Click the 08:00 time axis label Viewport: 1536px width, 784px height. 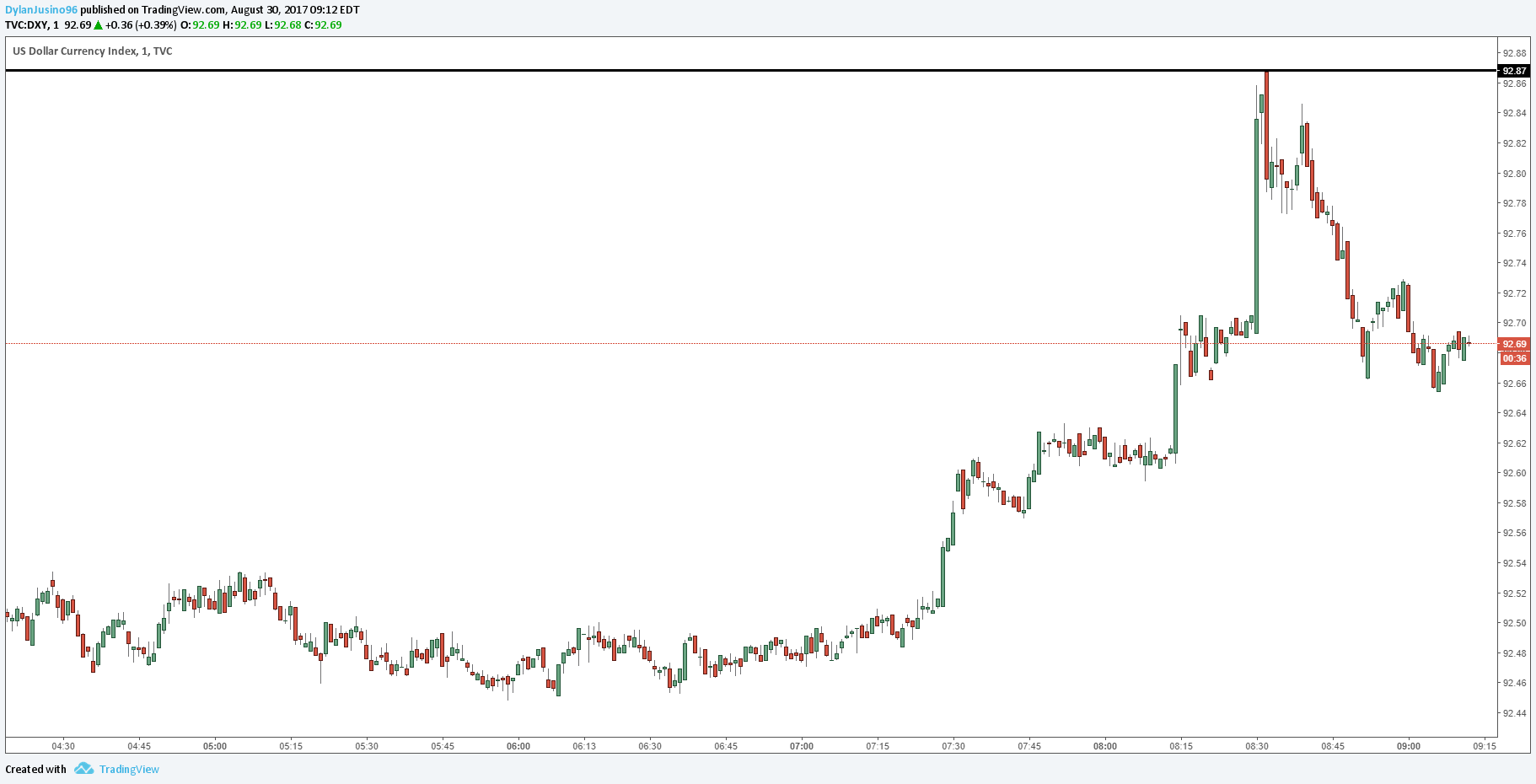[1105, 746]
